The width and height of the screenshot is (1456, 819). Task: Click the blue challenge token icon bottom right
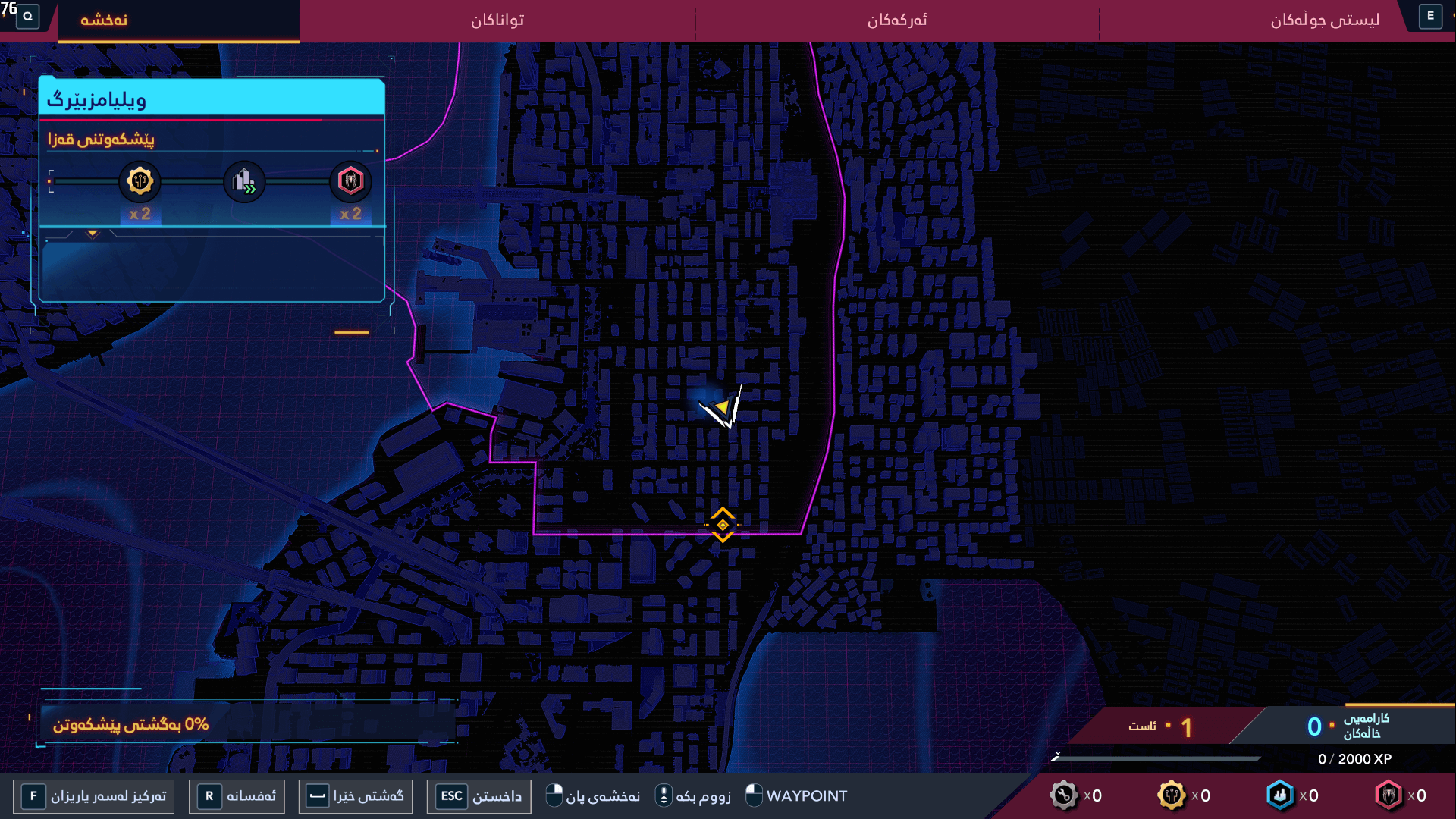click(x=1280, y=795)
